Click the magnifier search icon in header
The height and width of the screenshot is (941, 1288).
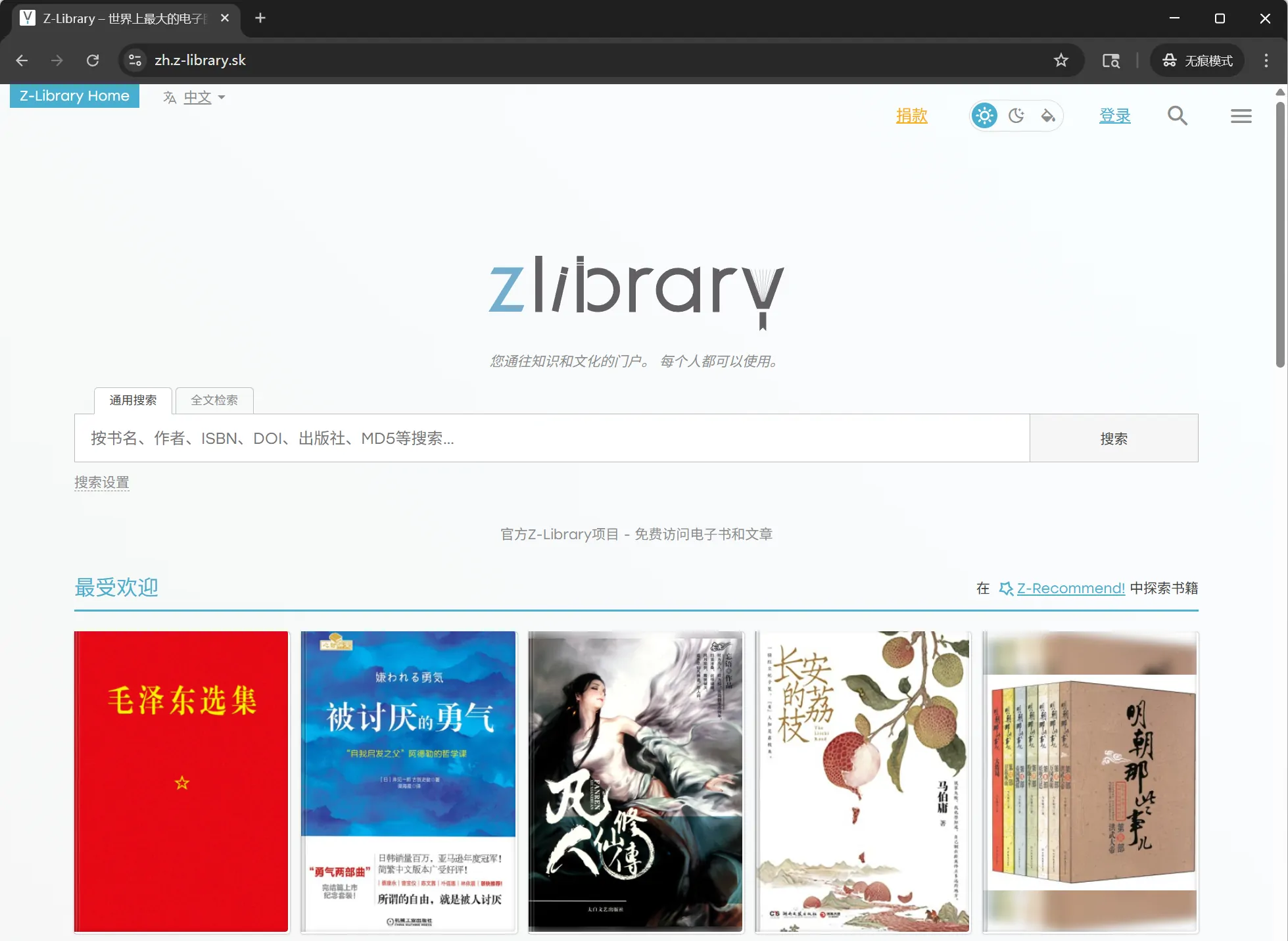pyautogui.click(x=1177, y=116)
